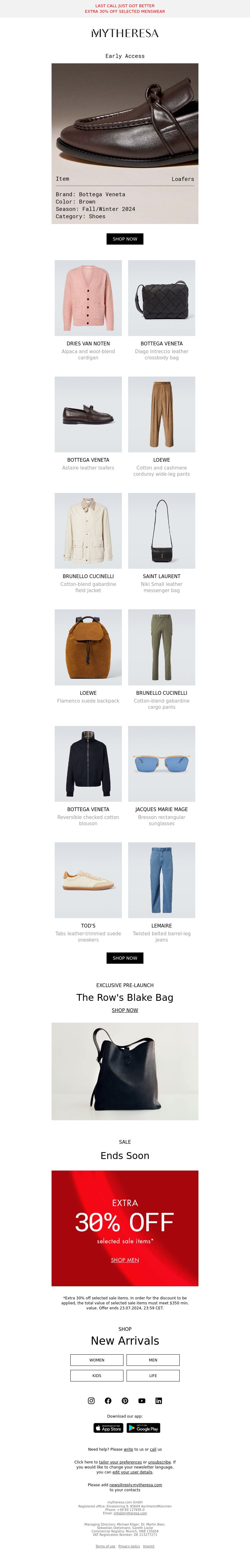Follow the SHOP MEN link on red banner

(125, 1260)
